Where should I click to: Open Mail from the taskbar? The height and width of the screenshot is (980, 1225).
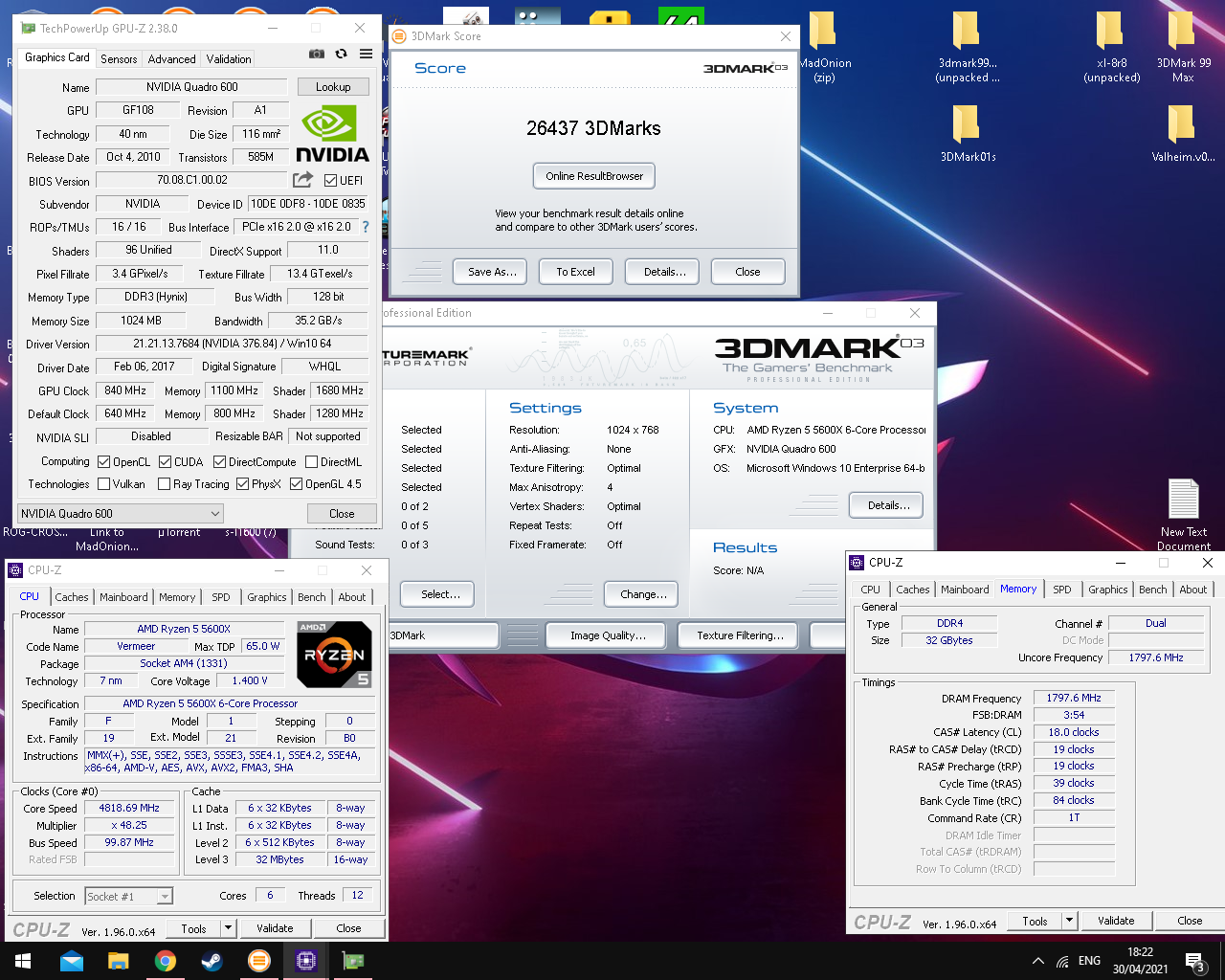[x=71, y=961]
